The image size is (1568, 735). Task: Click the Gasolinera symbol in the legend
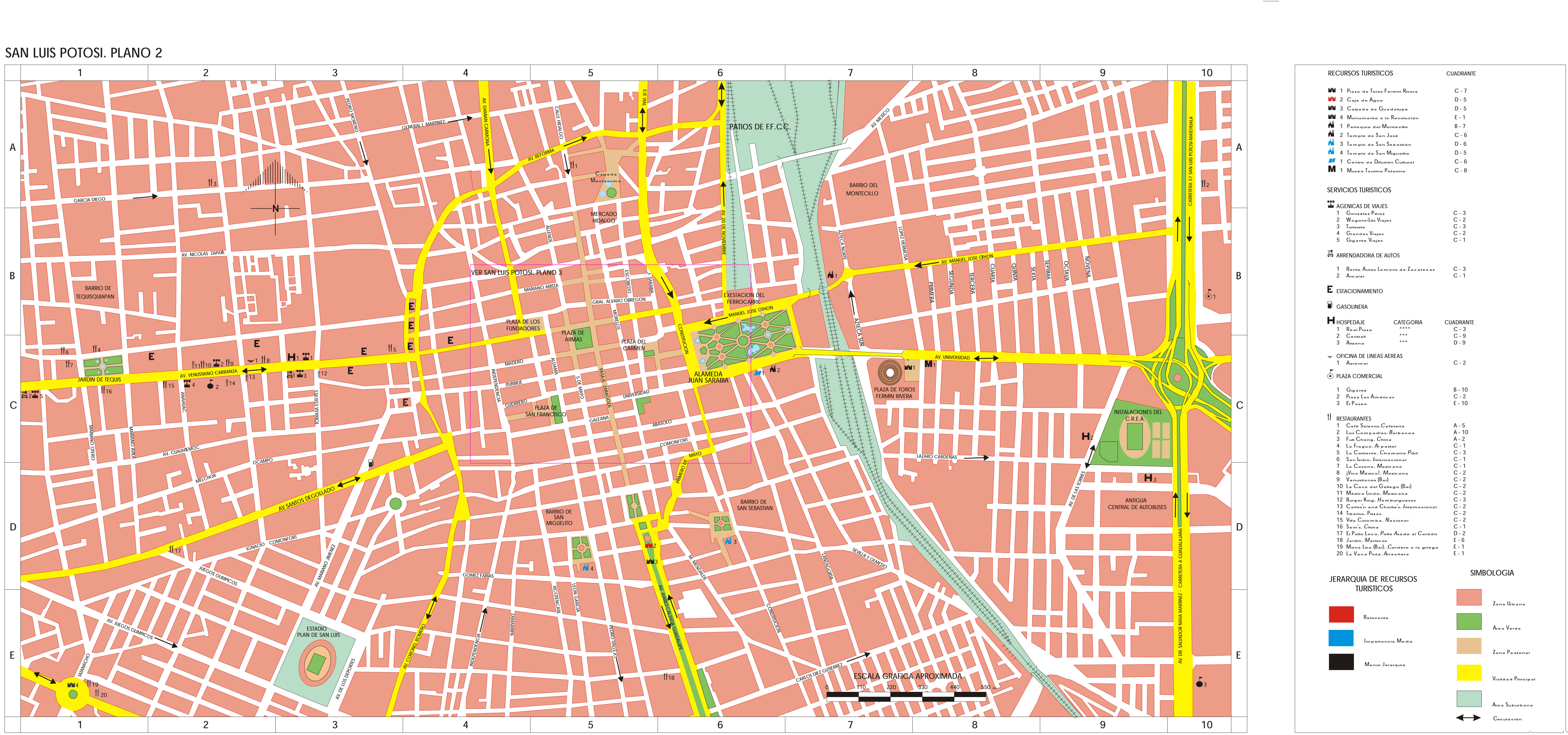pyautogui.click(x=1330, y=305)
